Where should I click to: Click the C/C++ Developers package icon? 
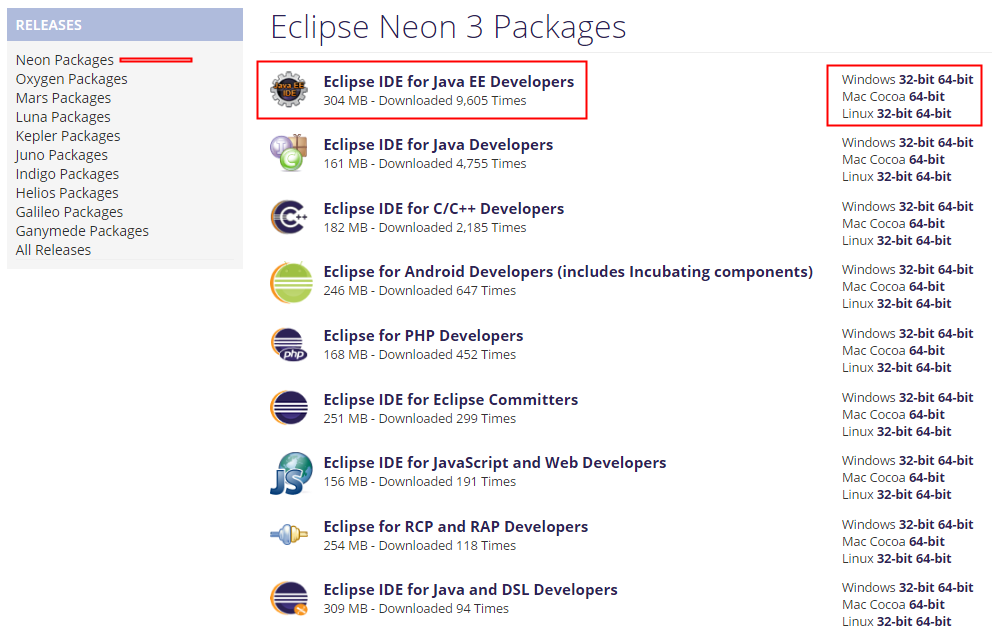tap(289, 217)
